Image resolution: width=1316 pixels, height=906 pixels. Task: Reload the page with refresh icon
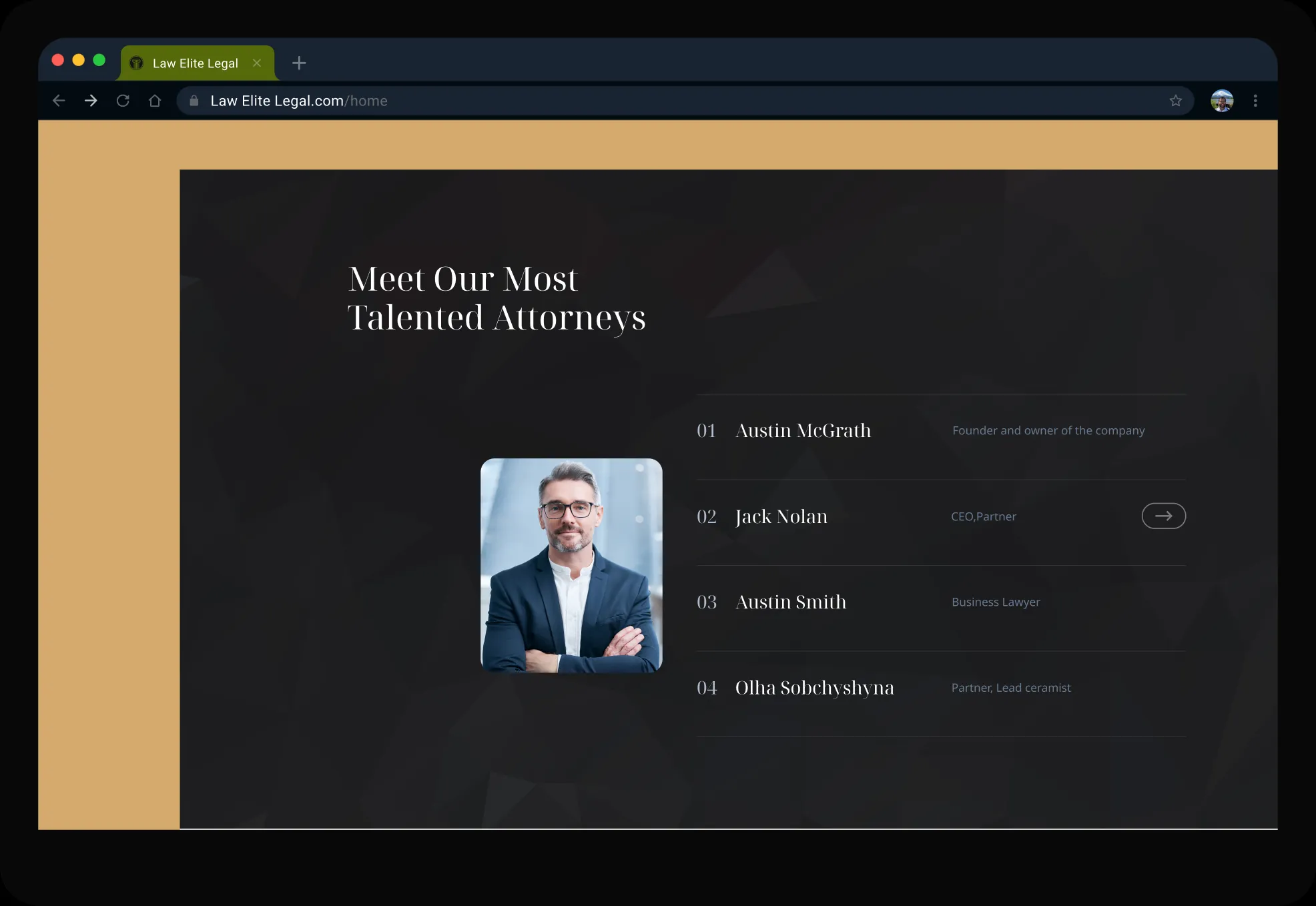coord(123,101)
